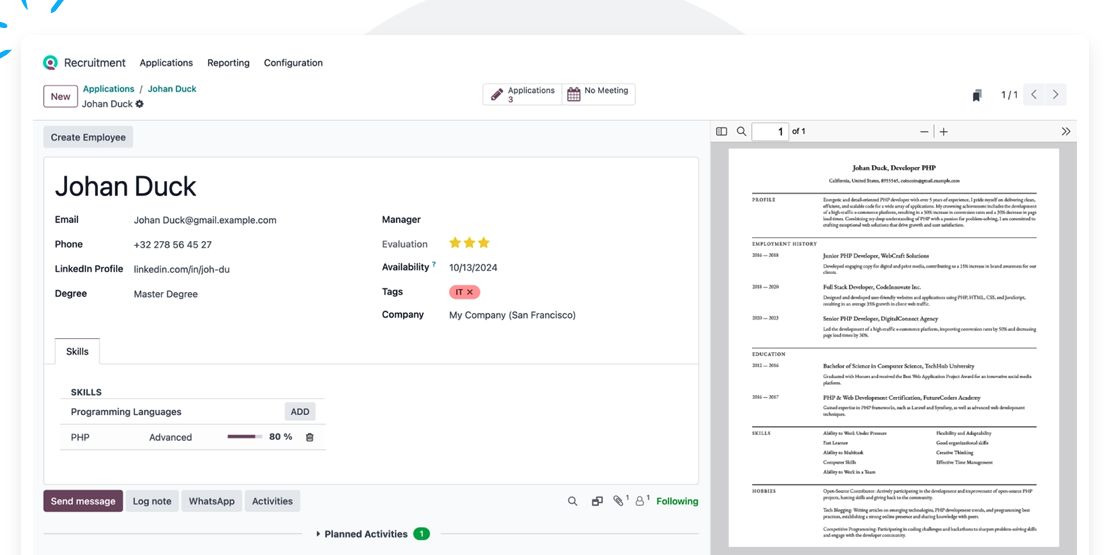This screenshot has height=555, width=1120.
Task: Click the PHP skill name
Action: point(80,437)
